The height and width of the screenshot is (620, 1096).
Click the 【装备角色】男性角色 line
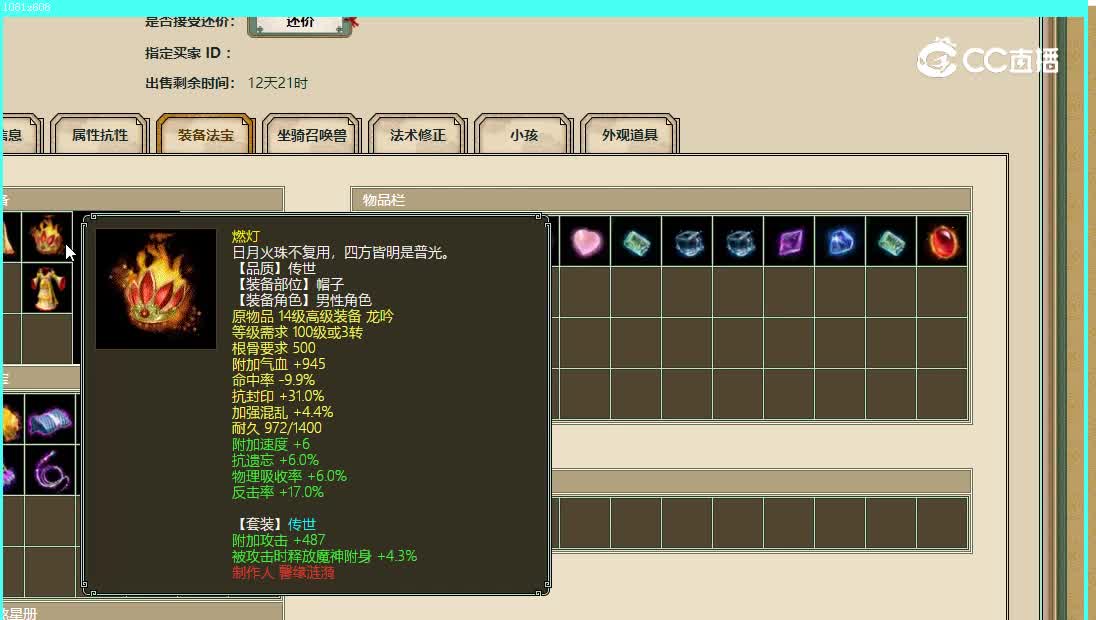[x=302, y=301]
